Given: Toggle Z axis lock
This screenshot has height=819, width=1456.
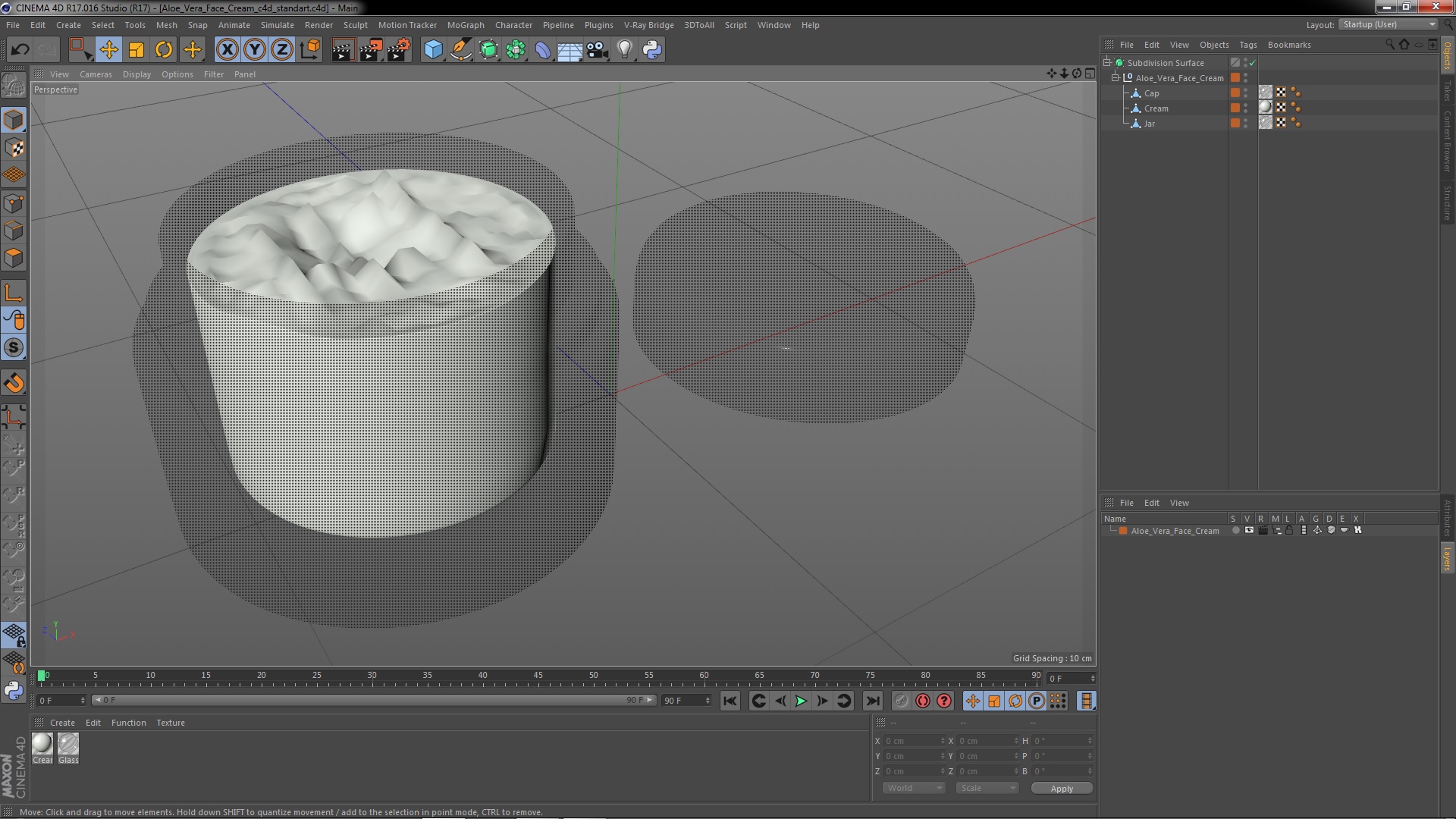Looking at the screenshot, I should pyautogui.click(x=282, y=50).
